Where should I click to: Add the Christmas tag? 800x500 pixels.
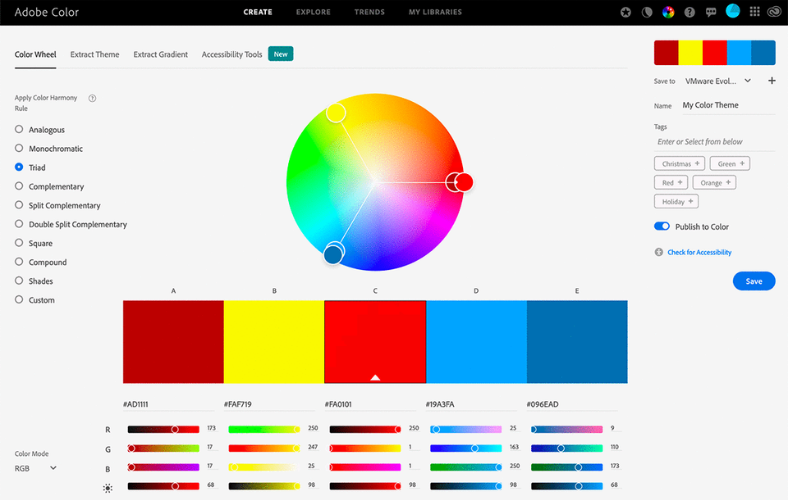point(679,163)
